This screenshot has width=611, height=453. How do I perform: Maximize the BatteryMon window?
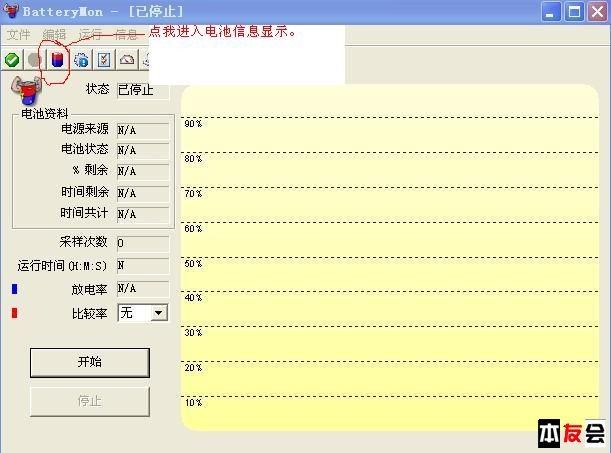pyautogui.click(x=574, y=12)
